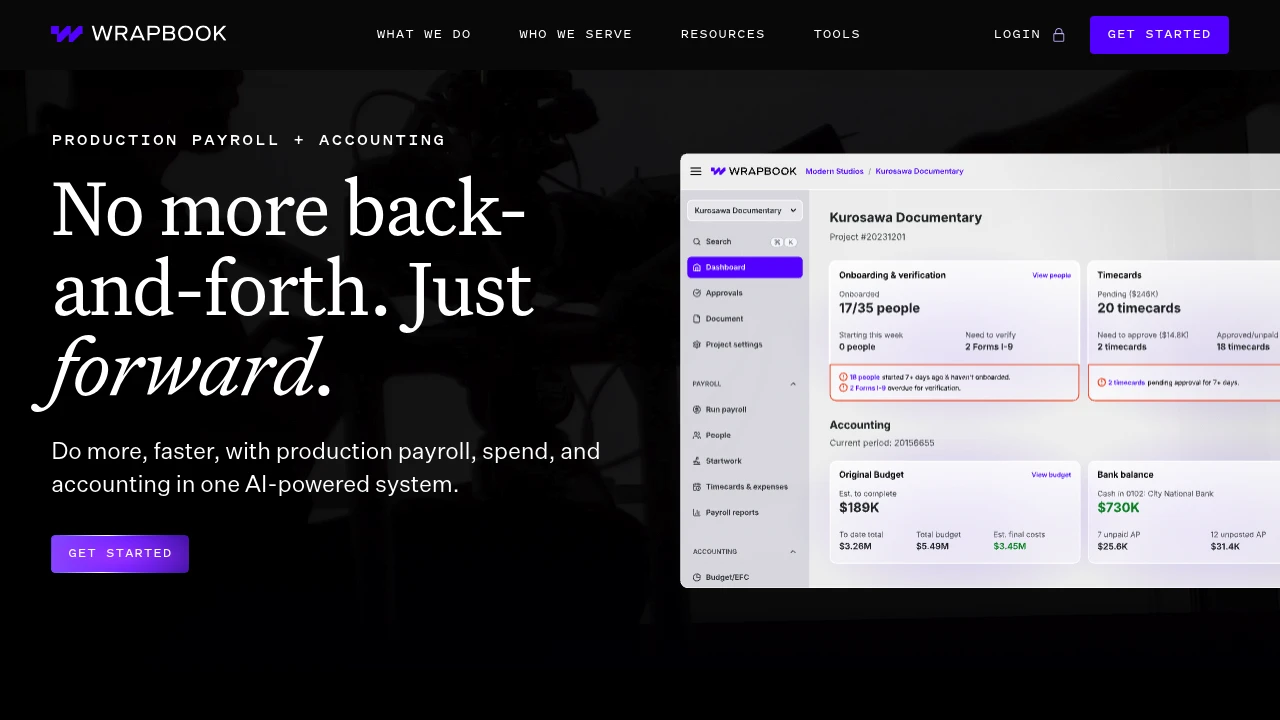Click the $3.45M est. final costs value
Image resolution: width=1280 pixels, height=720 pixels.
[1010, 547]
